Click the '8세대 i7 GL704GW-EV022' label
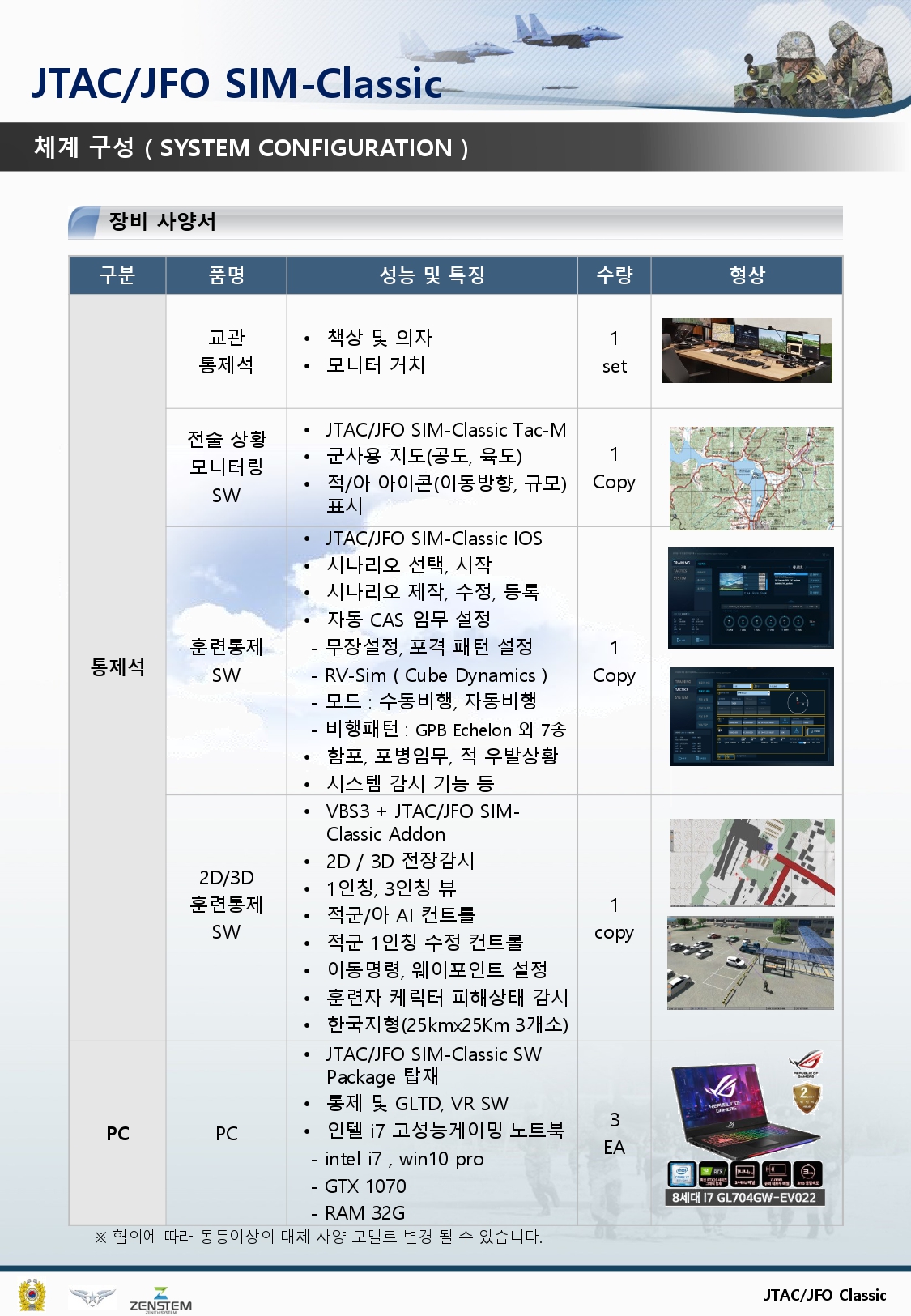 (745, 1198)
